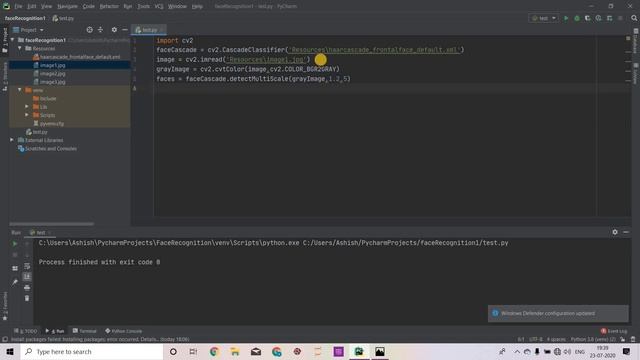Toggle the Database side tool window

pyautogui.click(x=636, y=42)
